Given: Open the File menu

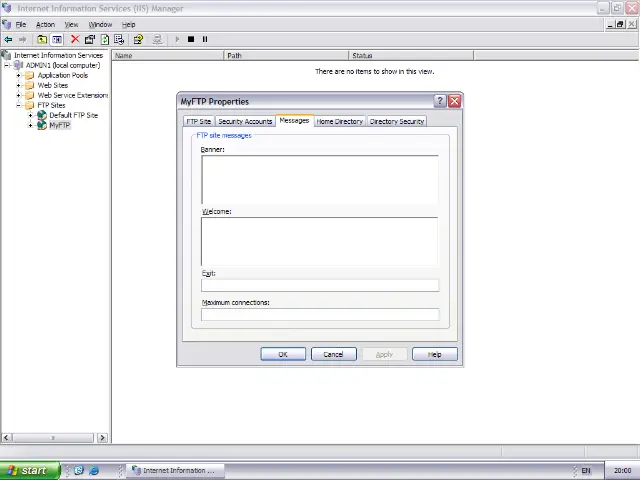Looking at the screenshot, I should tap(21, 24).
